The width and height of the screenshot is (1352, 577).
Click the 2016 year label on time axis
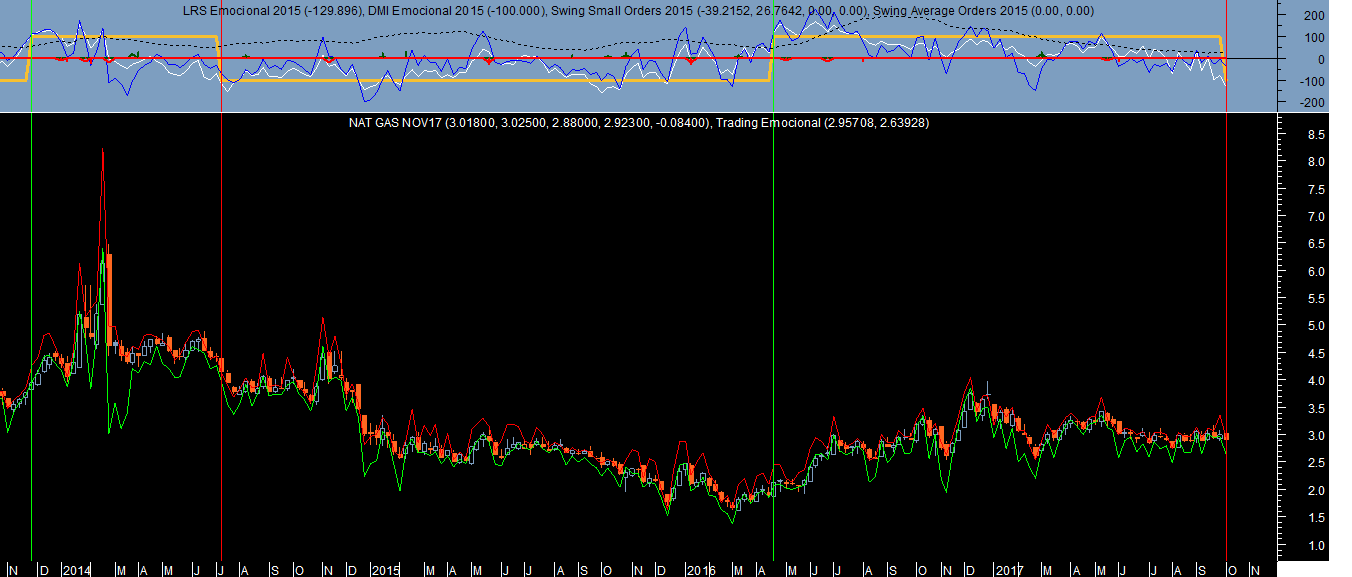pyautogui.click(x=700, y=570)
